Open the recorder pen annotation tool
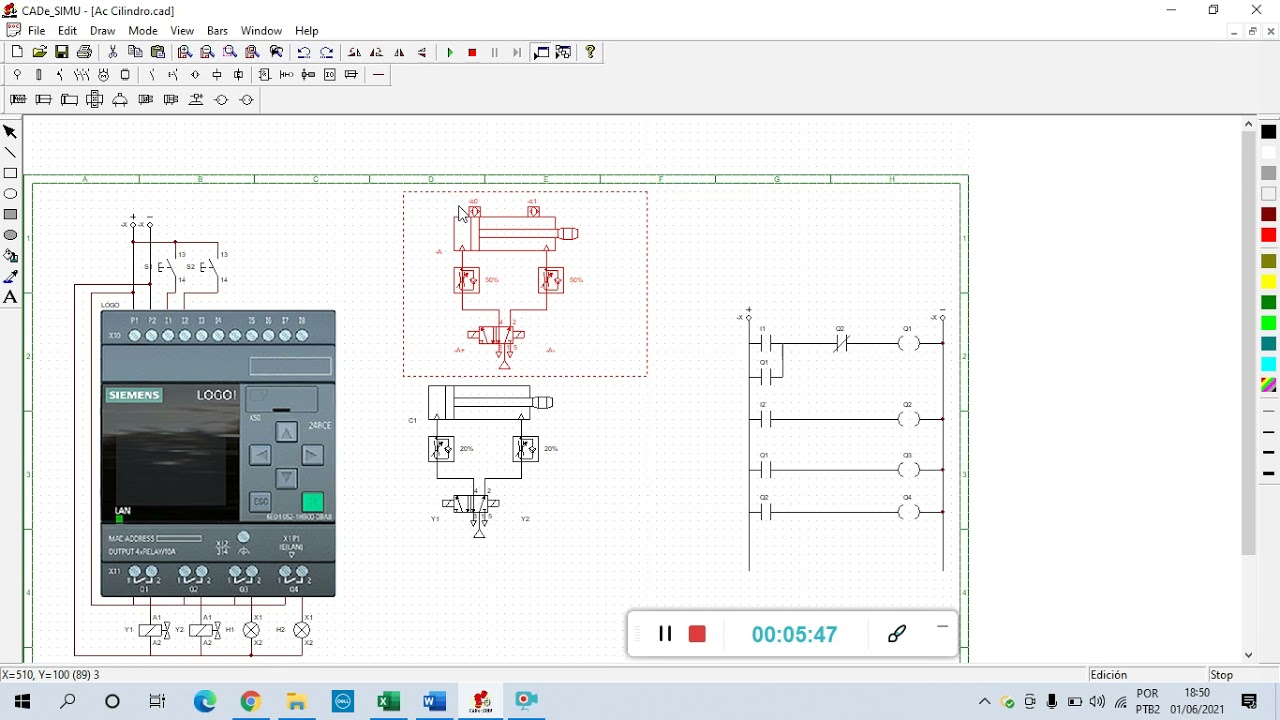This screenshot has width=1280, height=720. click(897, 633)
